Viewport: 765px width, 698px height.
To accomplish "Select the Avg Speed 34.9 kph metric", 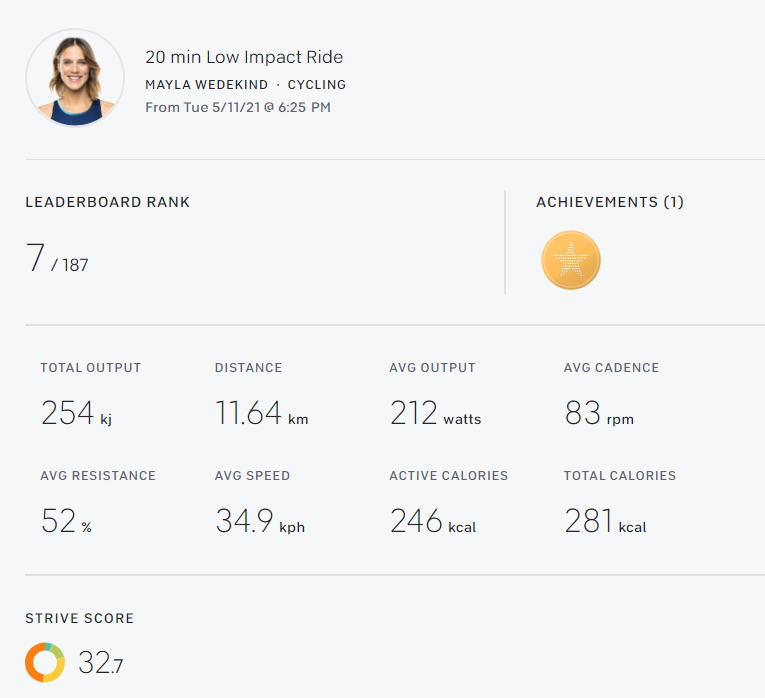I will (x=259, y=521).
